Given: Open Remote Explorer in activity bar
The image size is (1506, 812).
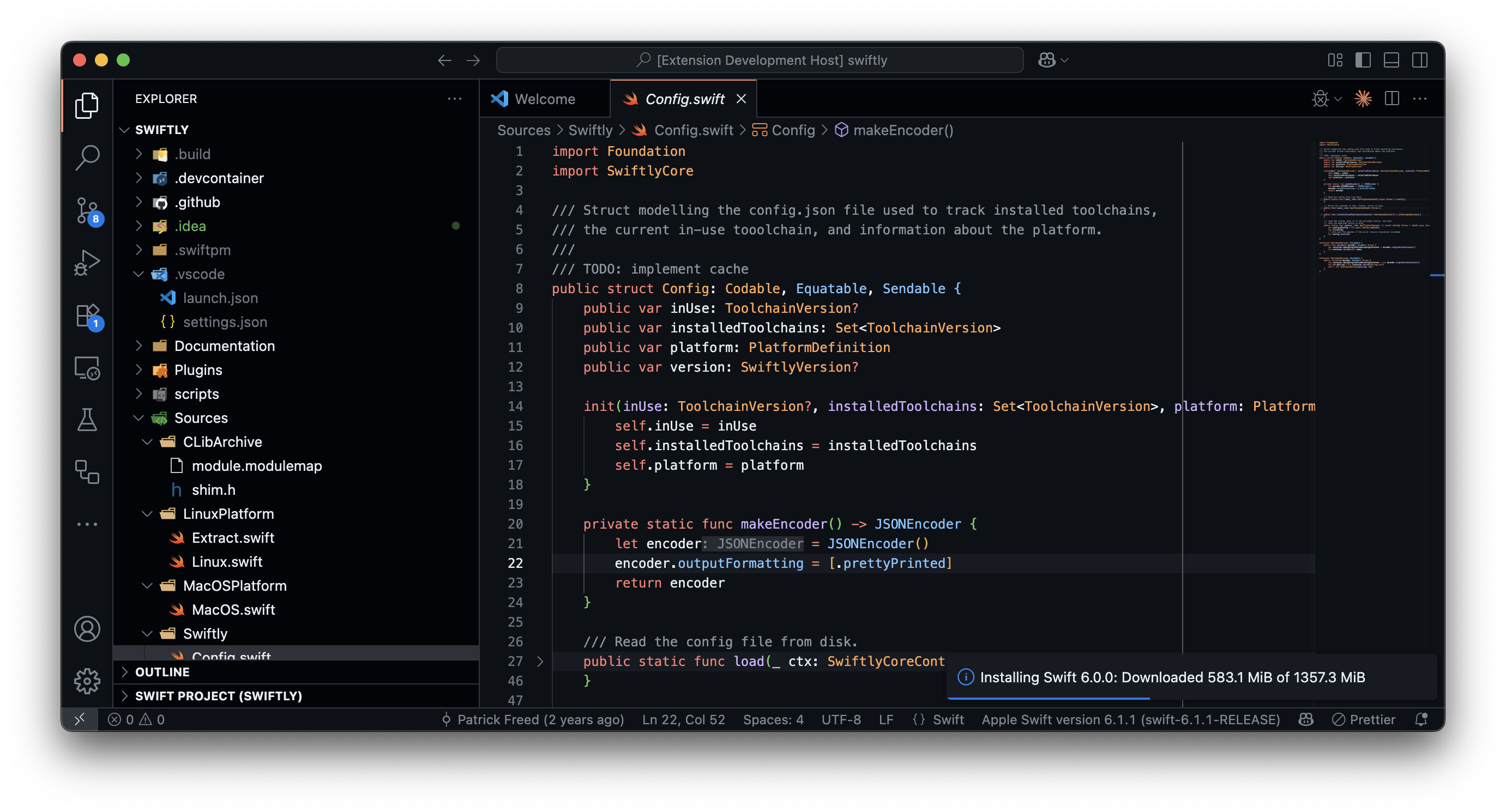Looking at the screenshot, I should coord(87,368).
